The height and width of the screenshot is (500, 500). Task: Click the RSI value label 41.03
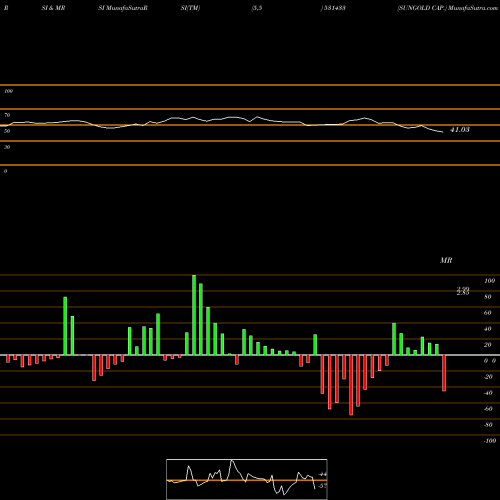click(460, 130)
